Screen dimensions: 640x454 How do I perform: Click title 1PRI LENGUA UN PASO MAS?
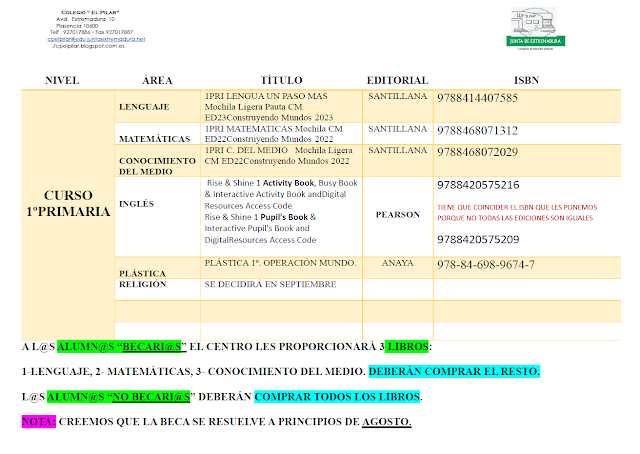[x=266, y=96]
